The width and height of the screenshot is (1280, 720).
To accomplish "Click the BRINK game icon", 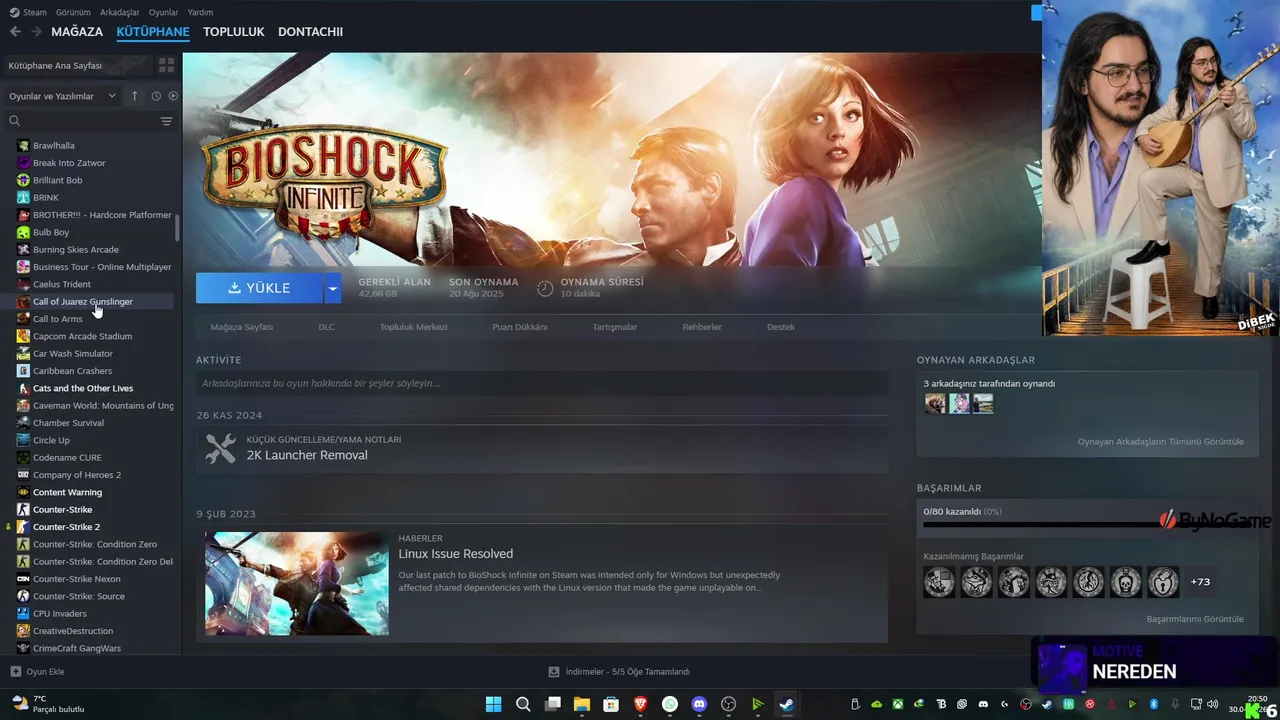I will click(x=23, y=197).
